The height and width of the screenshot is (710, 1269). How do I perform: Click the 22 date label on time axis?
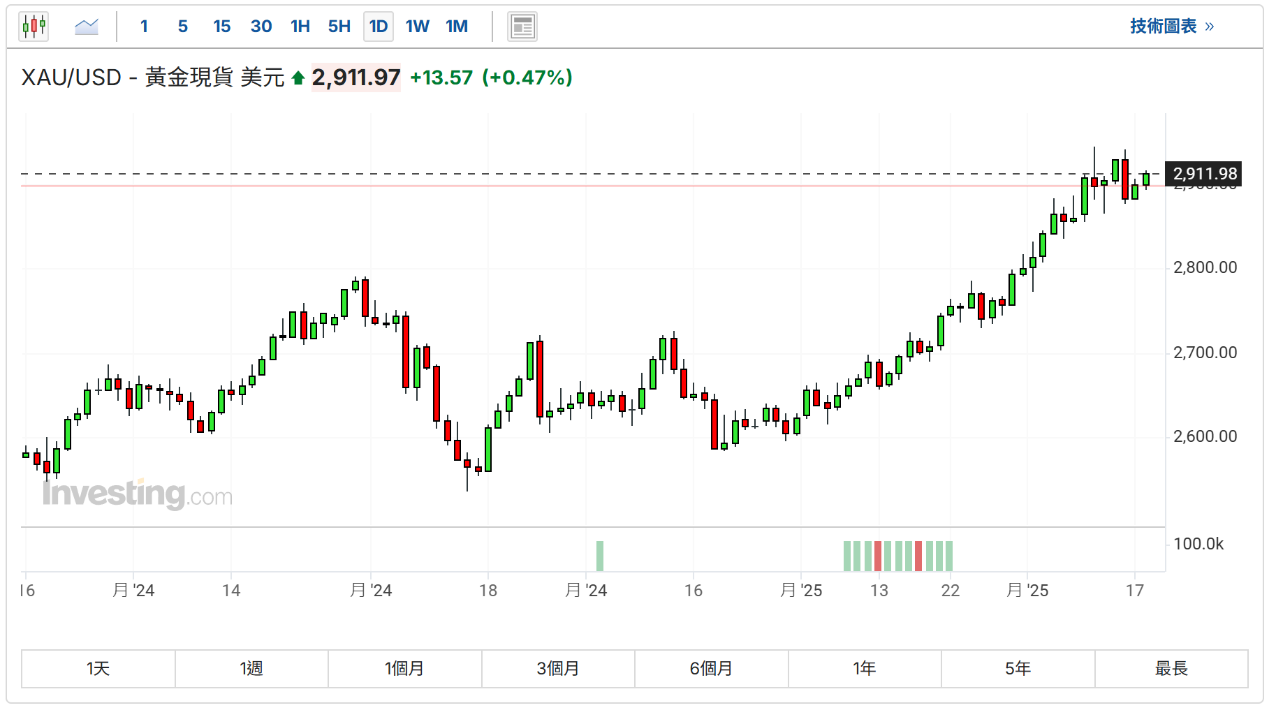[x=950, y=590]
